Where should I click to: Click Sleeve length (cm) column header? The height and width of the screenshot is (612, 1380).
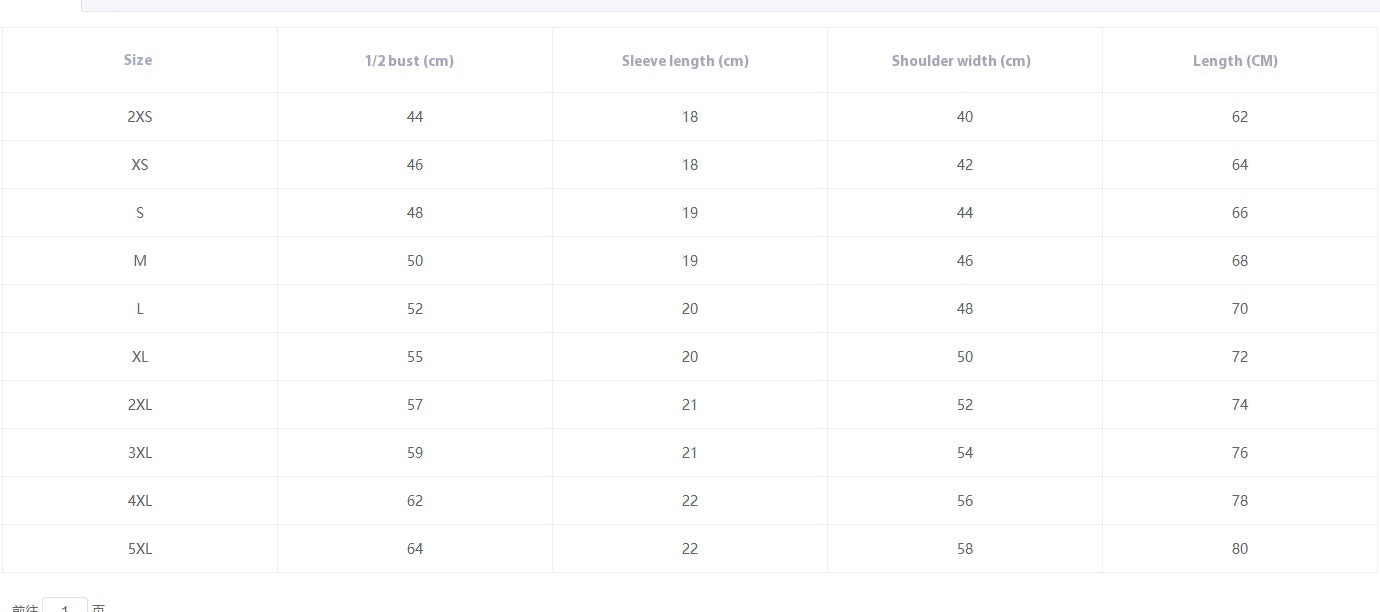[685, 61]
